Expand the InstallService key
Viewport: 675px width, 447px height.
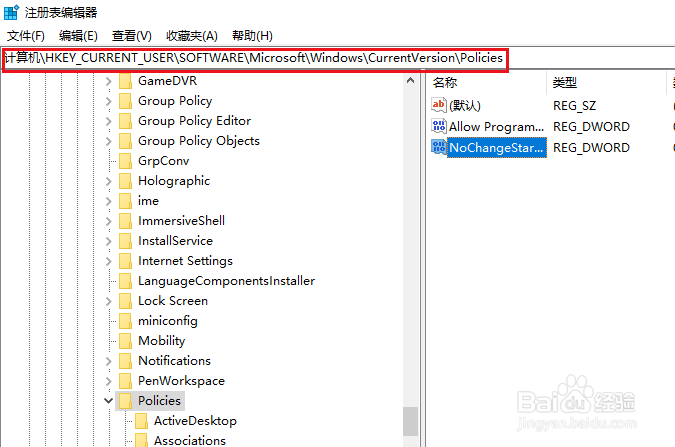(x=108, y=241)
